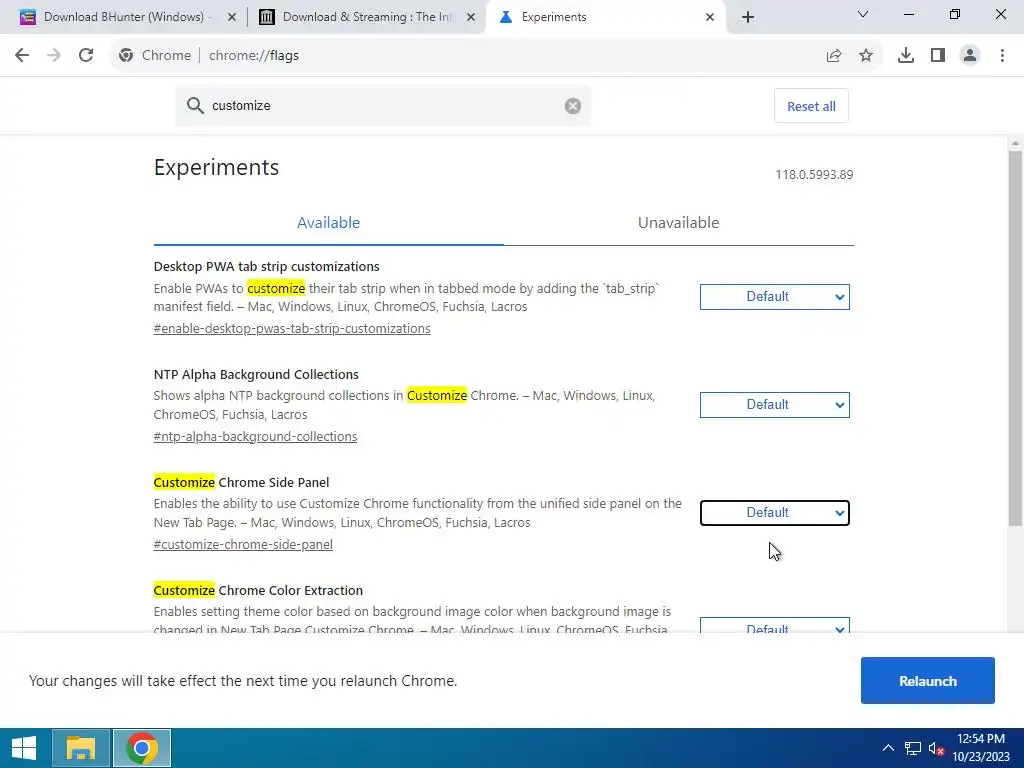Open Customize Chrome Color Extraction dropdown
This screenshot has width=1024, height=768.
point(775,625)
